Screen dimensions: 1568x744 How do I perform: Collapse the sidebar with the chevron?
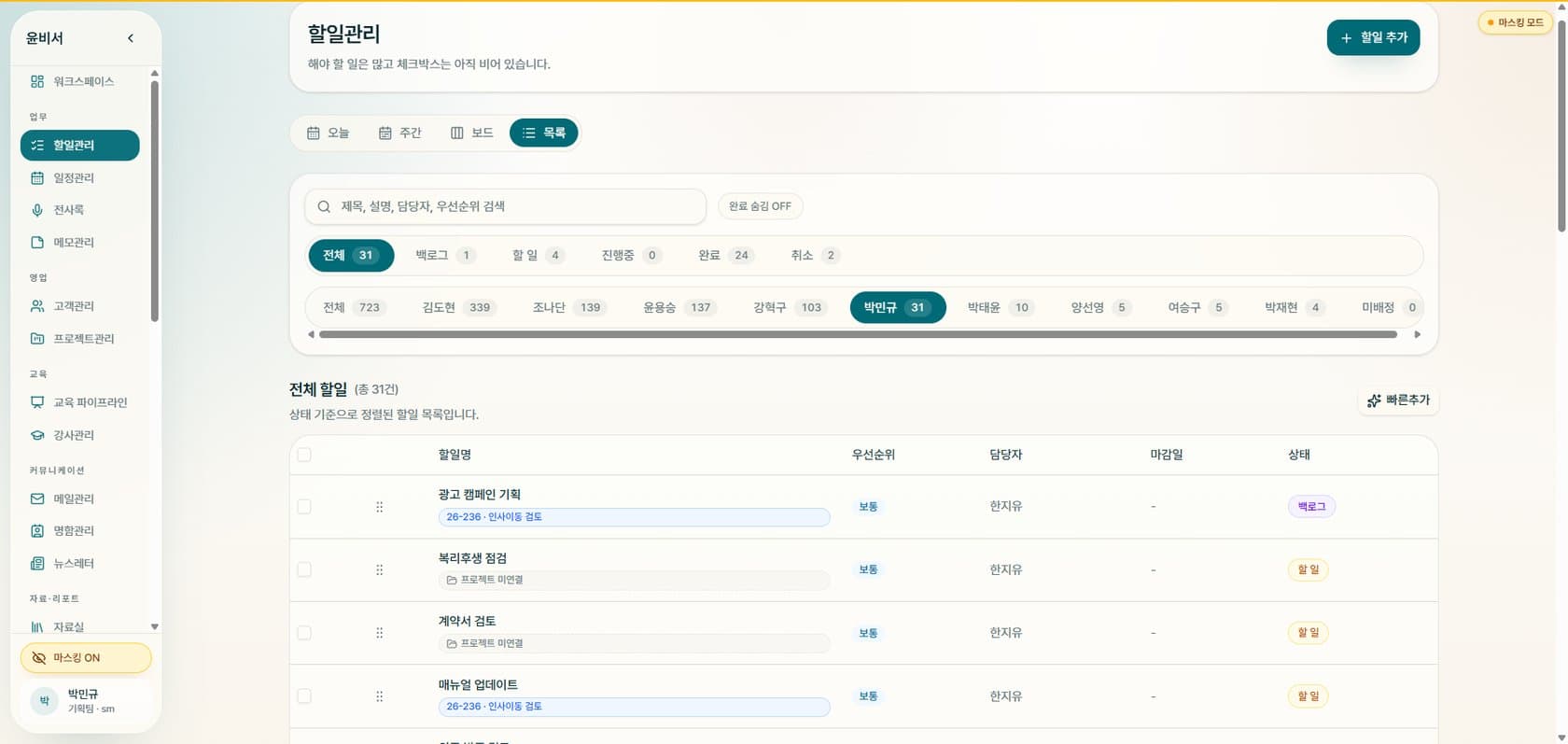pyautogui.click(x=131, y=38)
